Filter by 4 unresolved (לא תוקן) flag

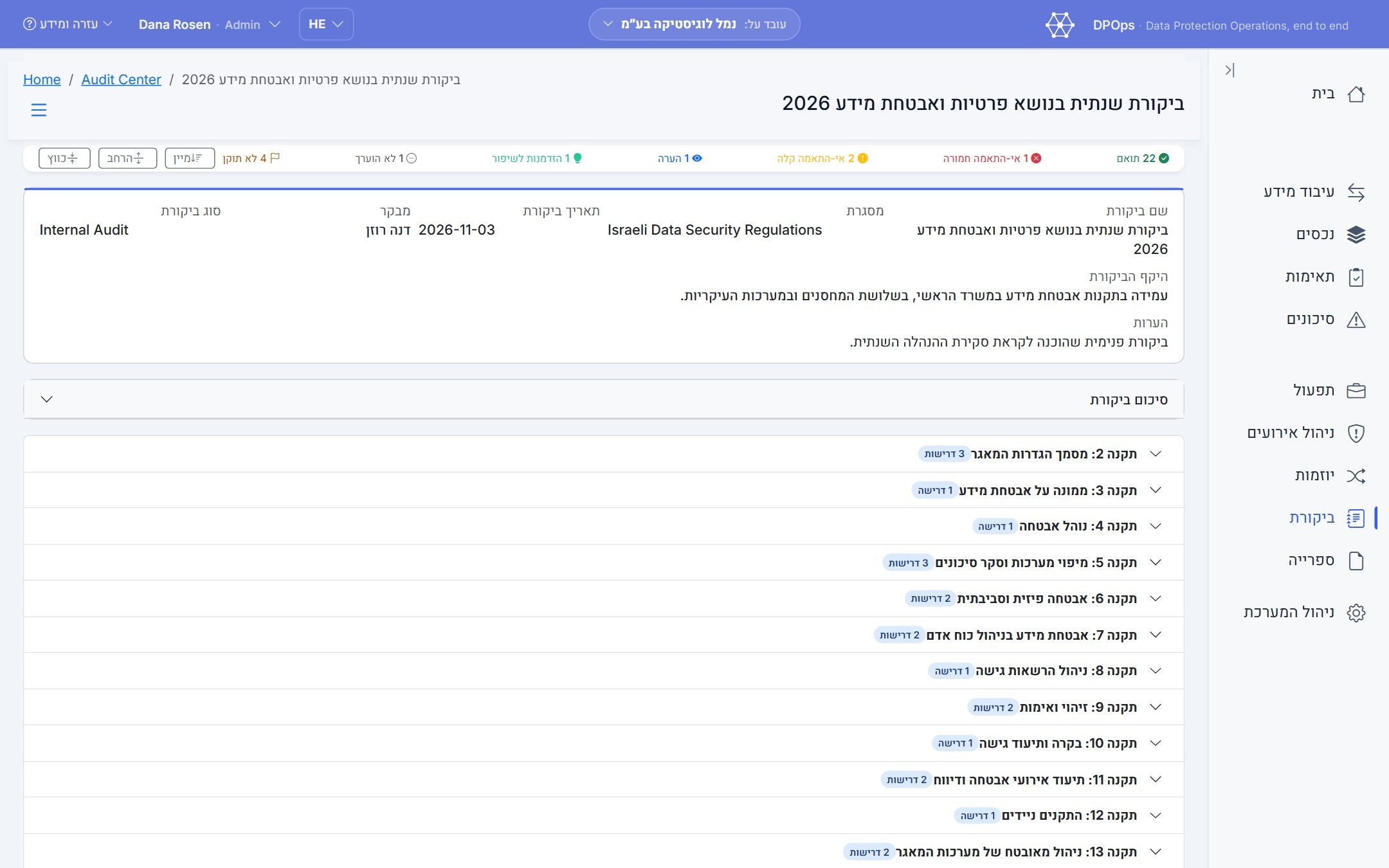(251, 158)
